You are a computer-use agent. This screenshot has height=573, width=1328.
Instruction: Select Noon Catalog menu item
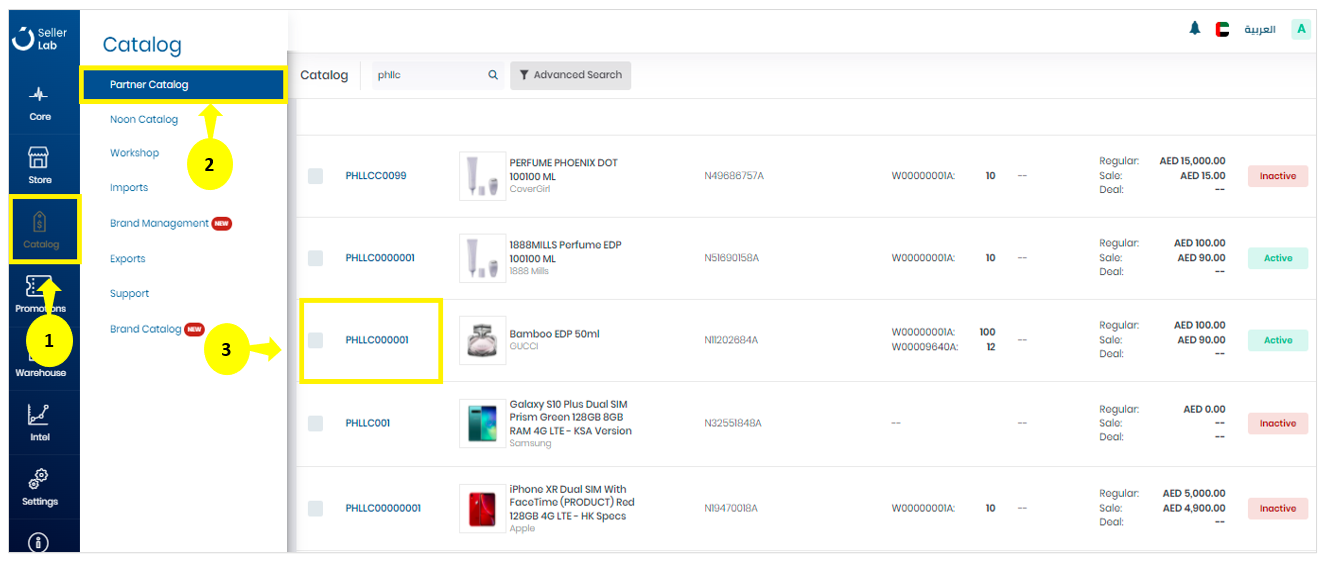pyautogui.click(x=144, y=119)
